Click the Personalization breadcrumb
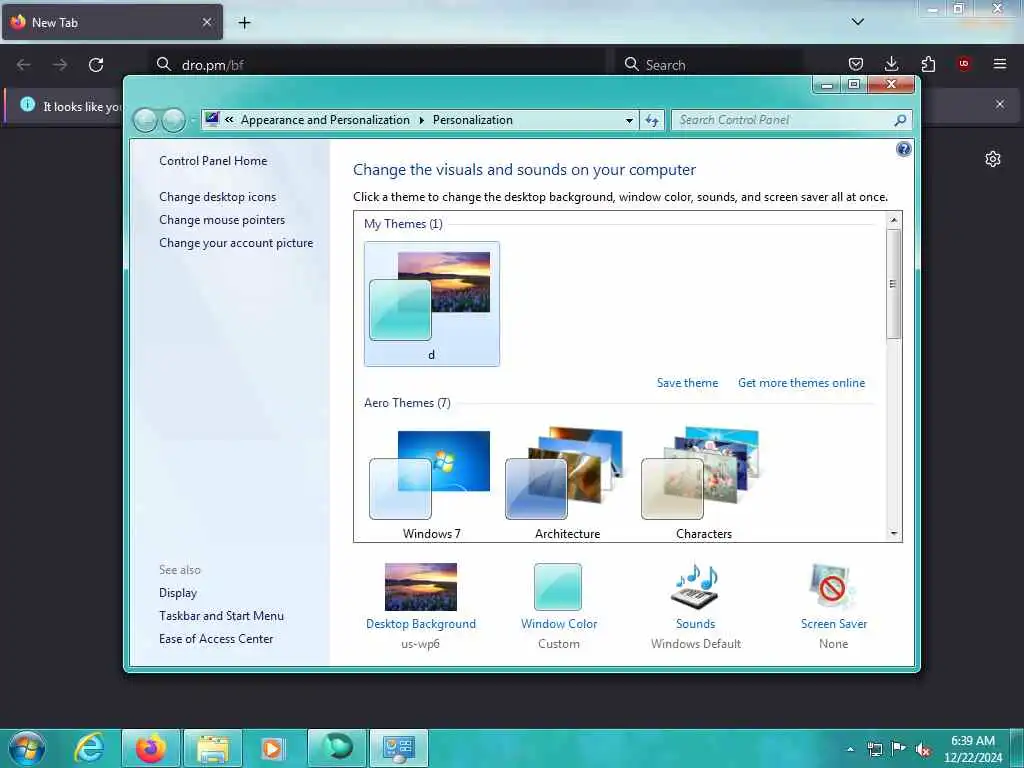This screenshot has height=768, width=1024. pyautogui.click(x=472, y=120)
